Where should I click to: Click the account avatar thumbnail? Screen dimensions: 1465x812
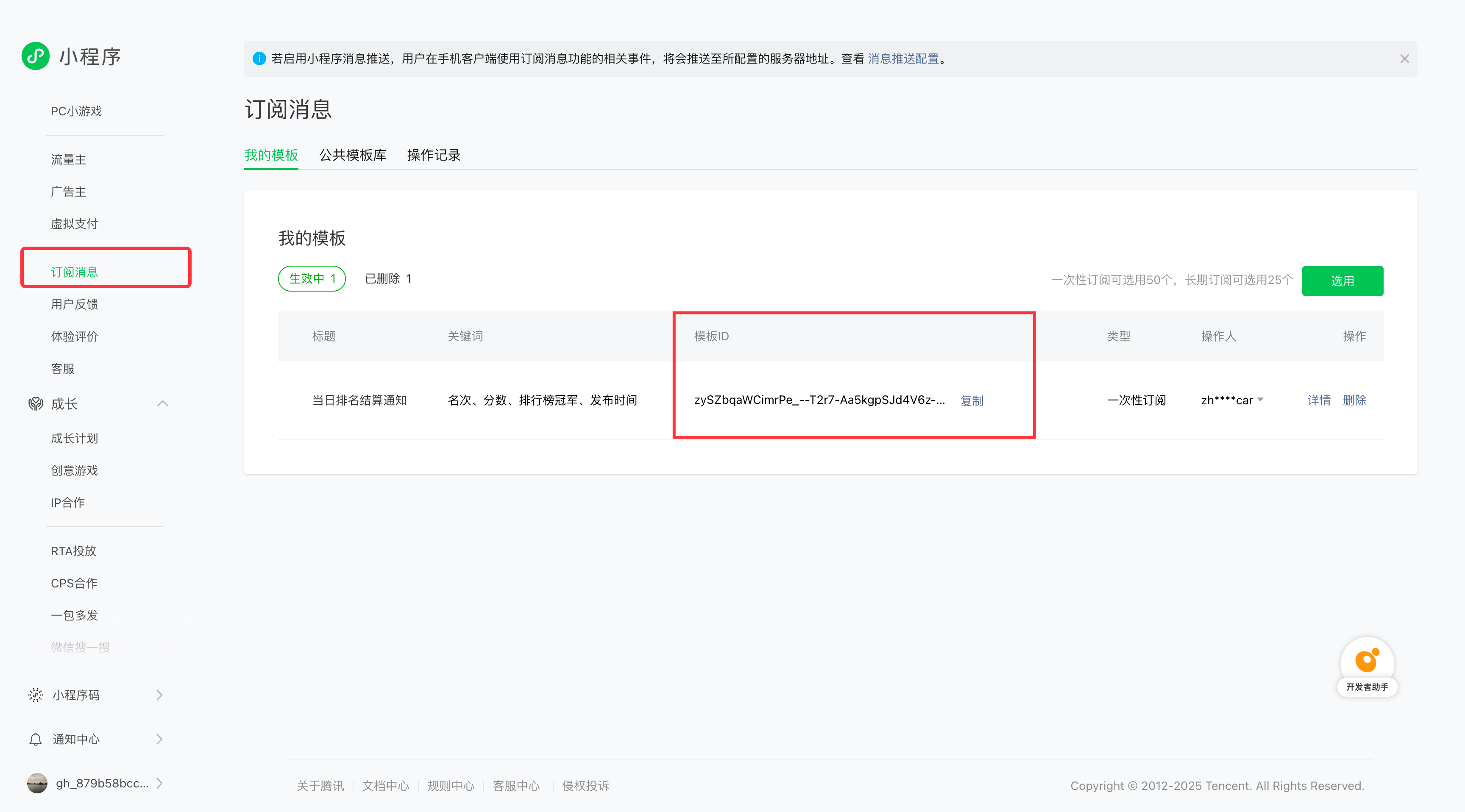pyautogui.click(x=37, y=783)
